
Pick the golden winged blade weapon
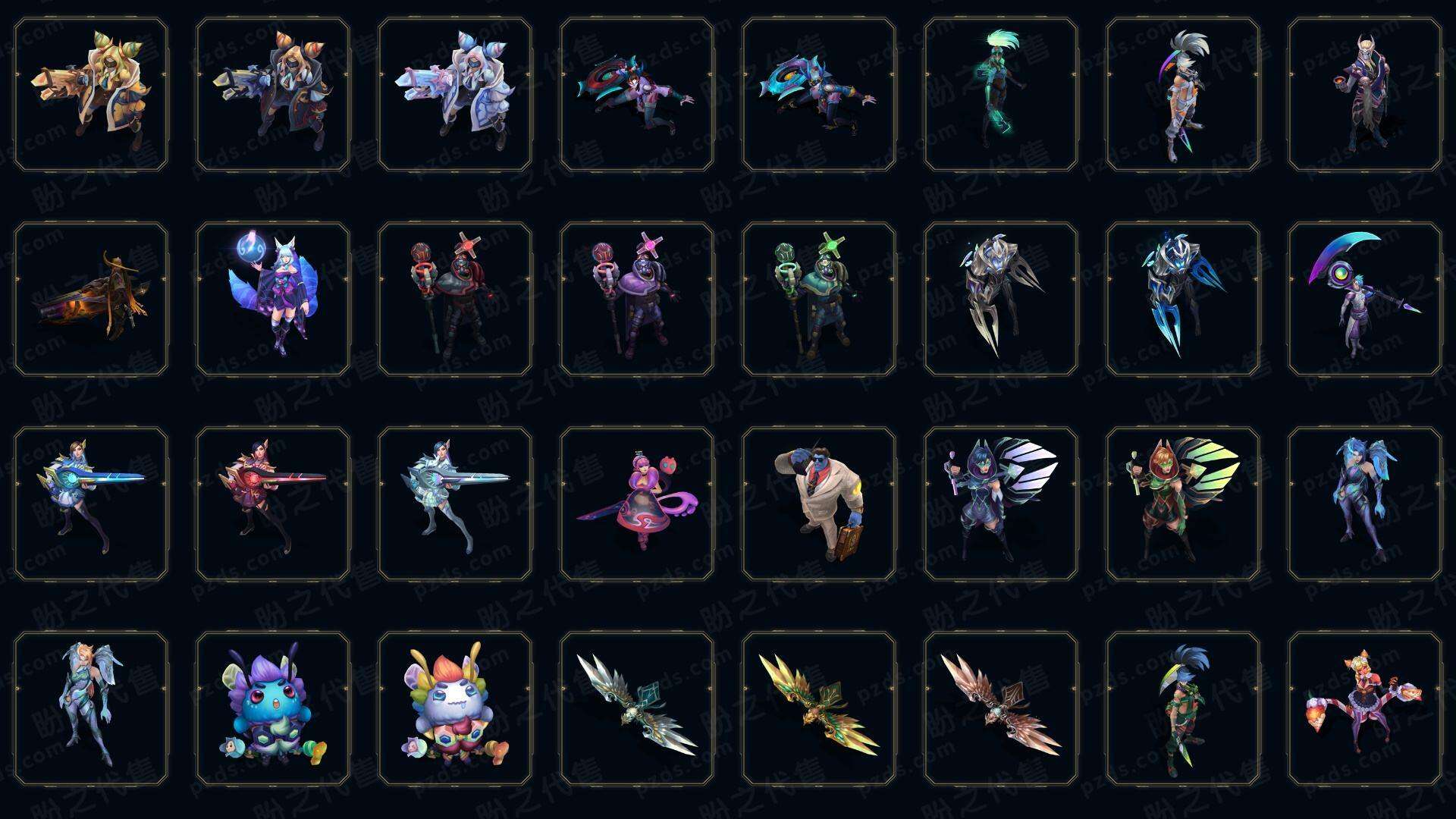(x=819, y=708)
